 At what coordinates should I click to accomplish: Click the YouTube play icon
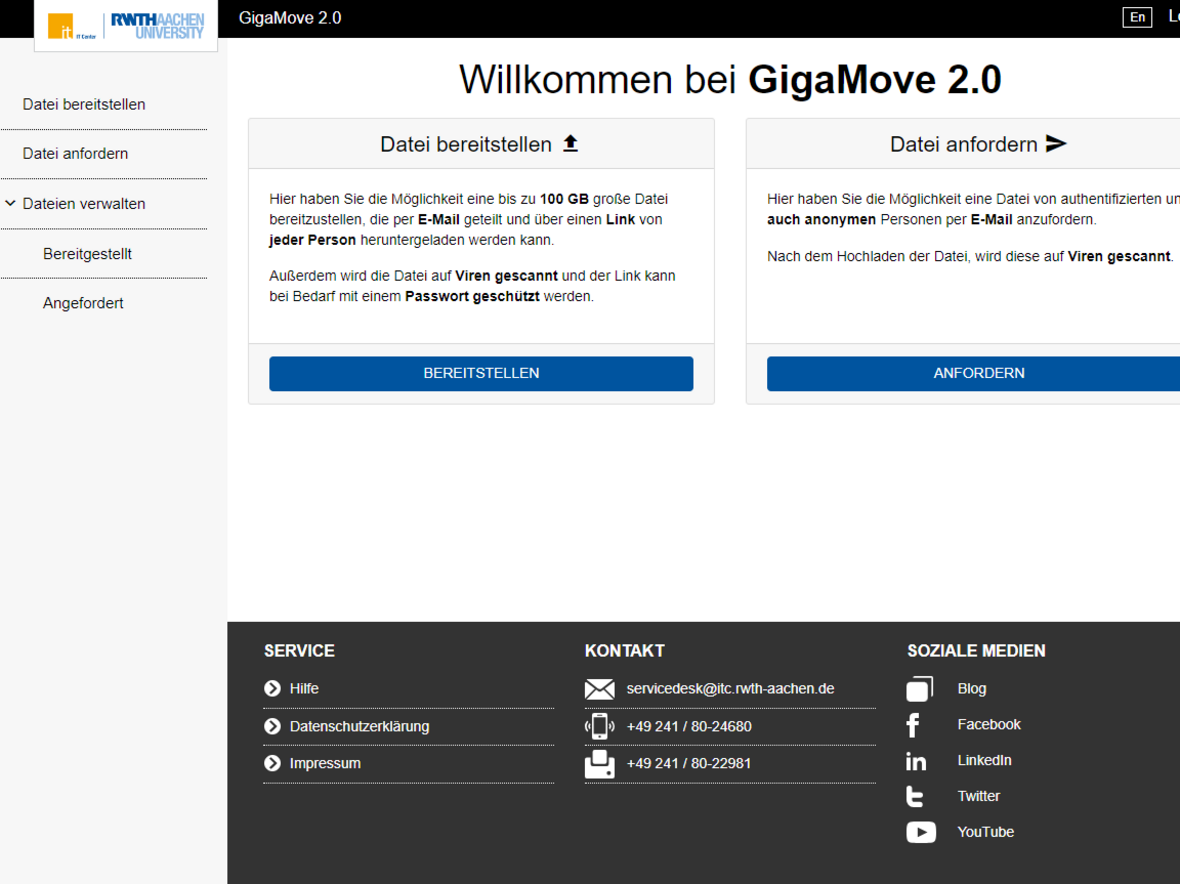pos(920,832)
